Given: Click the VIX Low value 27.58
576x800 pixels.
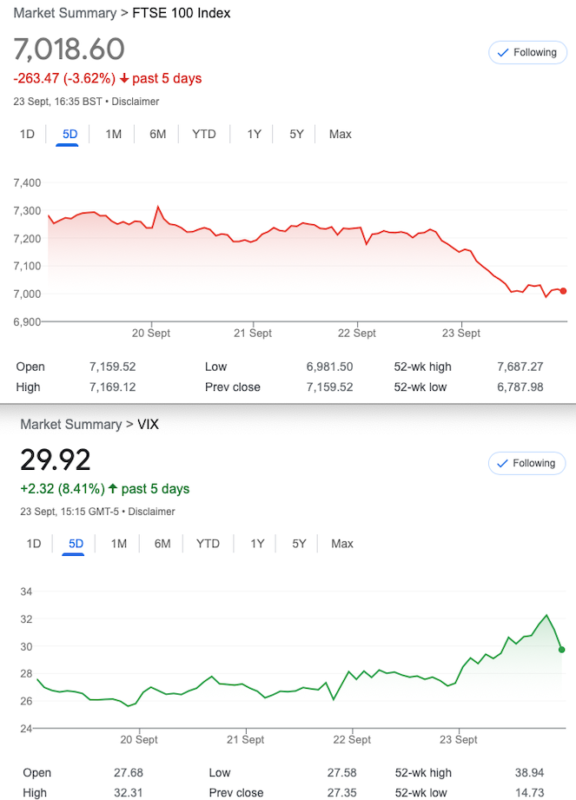Looking at the screenshot, I should [342, 773].
